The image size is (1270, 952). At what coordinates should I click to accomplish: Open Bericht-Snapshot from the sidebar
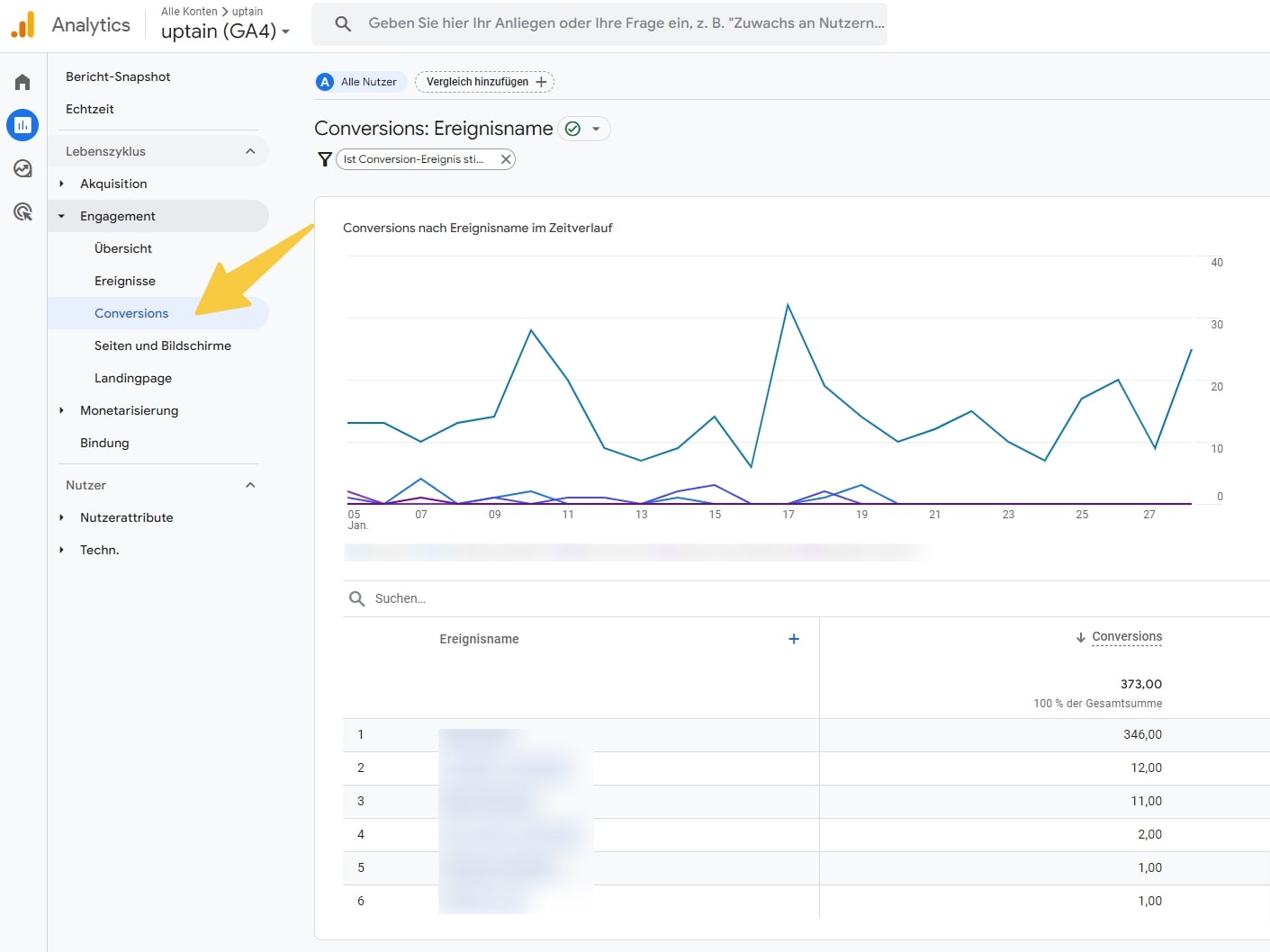(118, 76)
